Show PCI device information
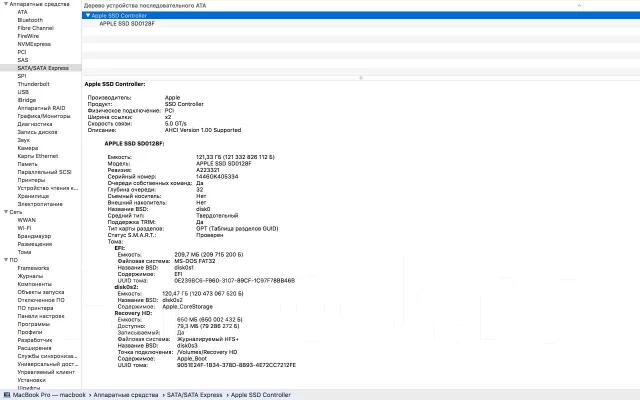The width and height of the screenshot is (640, 400). 22,52
